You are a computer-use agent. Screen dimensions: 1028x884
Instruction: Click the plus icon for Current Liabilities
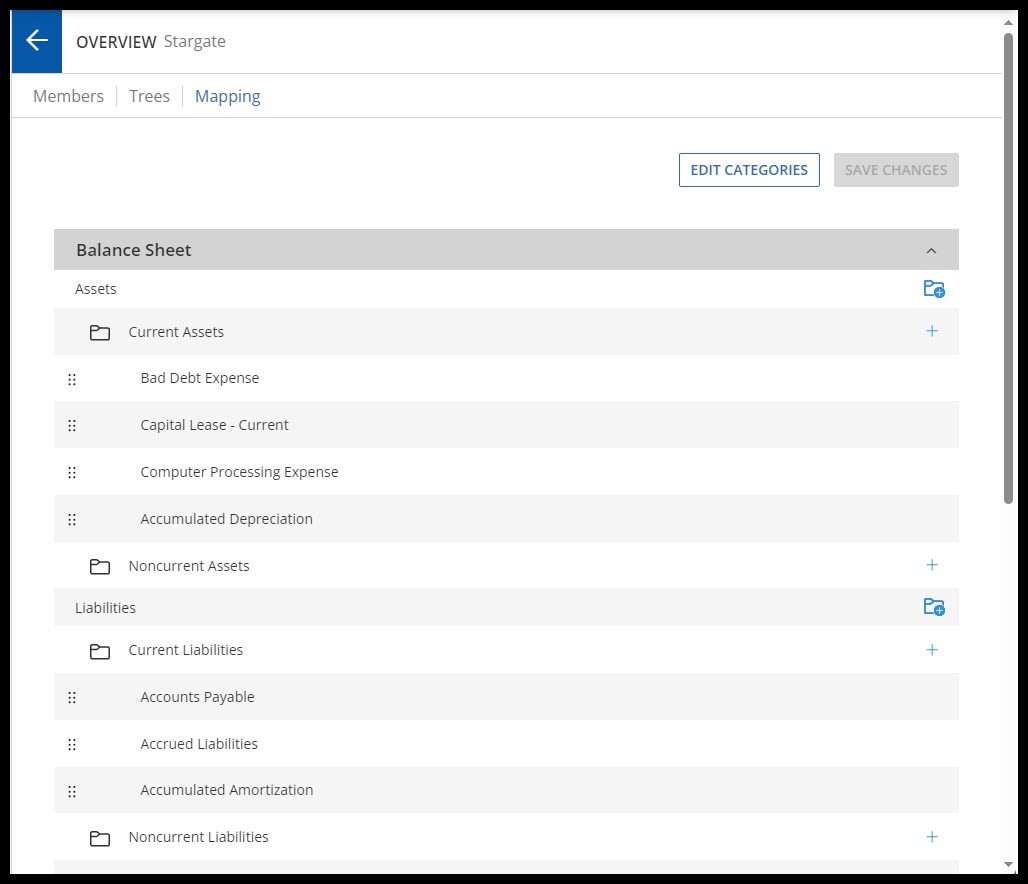coord(932,650)
